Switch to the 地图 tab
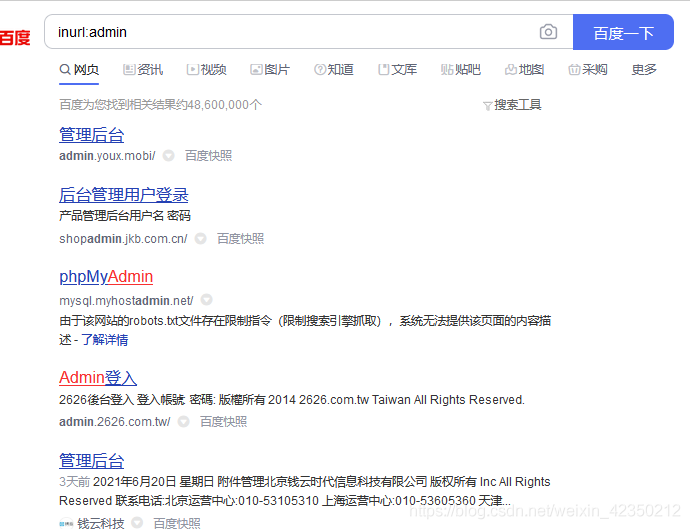 (x=525, y=70)
